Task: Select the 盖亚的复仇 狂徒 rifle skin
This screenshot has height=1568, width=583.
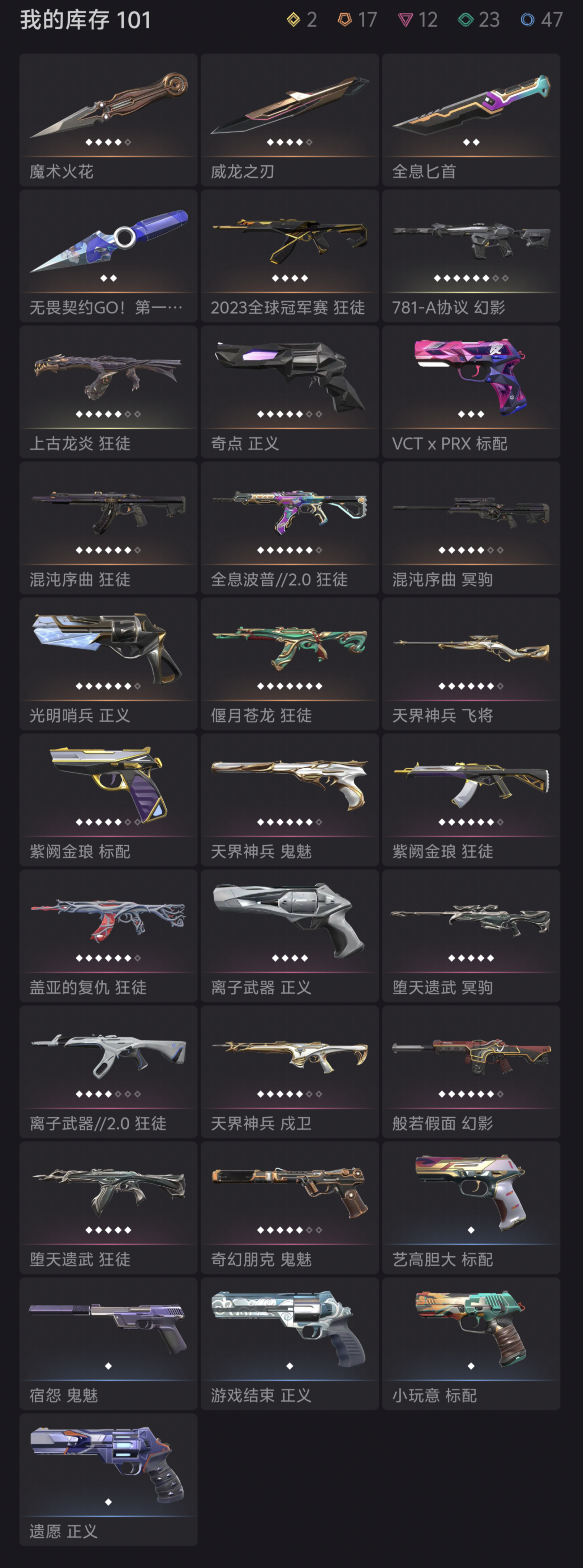Action: click(108, 936)
